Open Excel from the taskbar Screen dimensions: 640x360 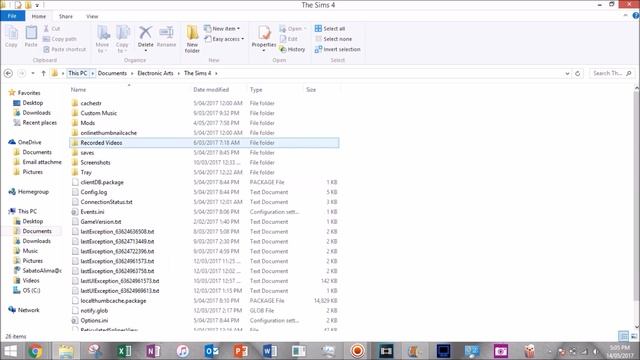tap(124, 351)
